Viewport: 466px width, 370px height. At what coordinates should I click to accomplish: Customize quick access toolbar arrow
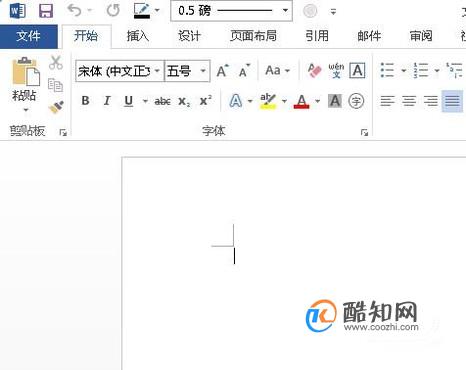click(x=333, y=11)
